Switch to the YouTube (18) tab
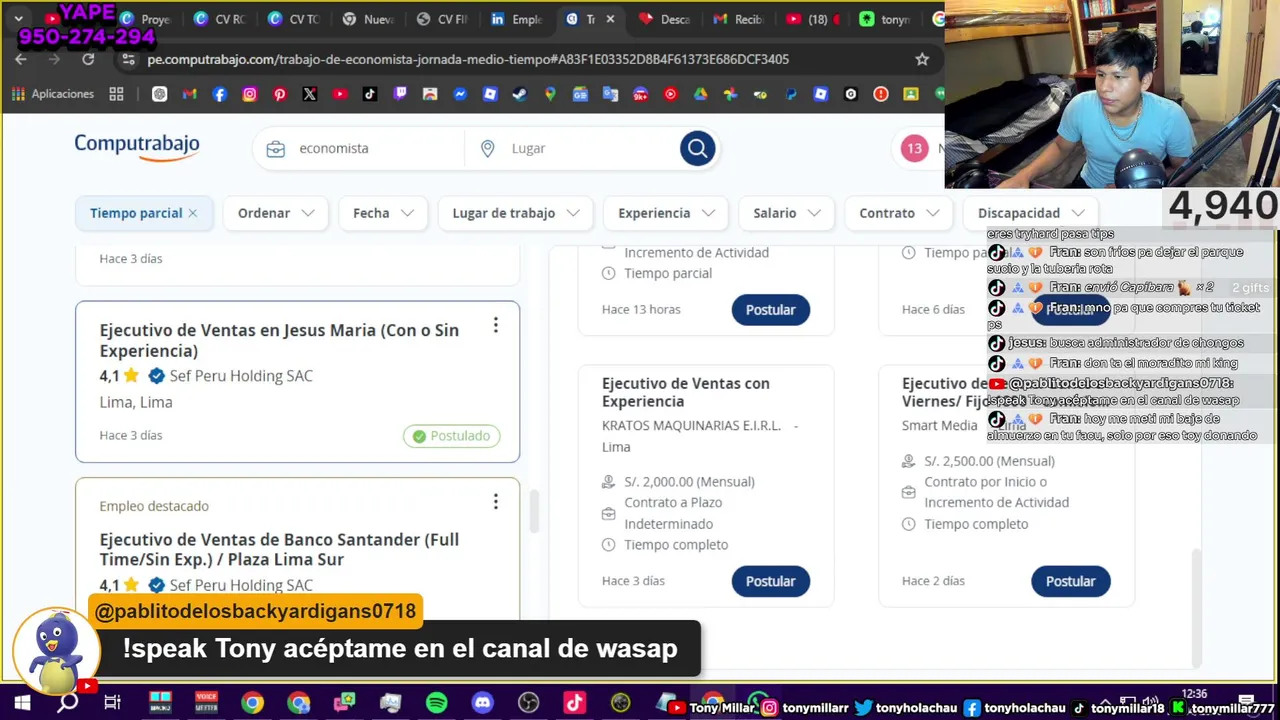The image size is (1280, 720). [x=812, y=19]
